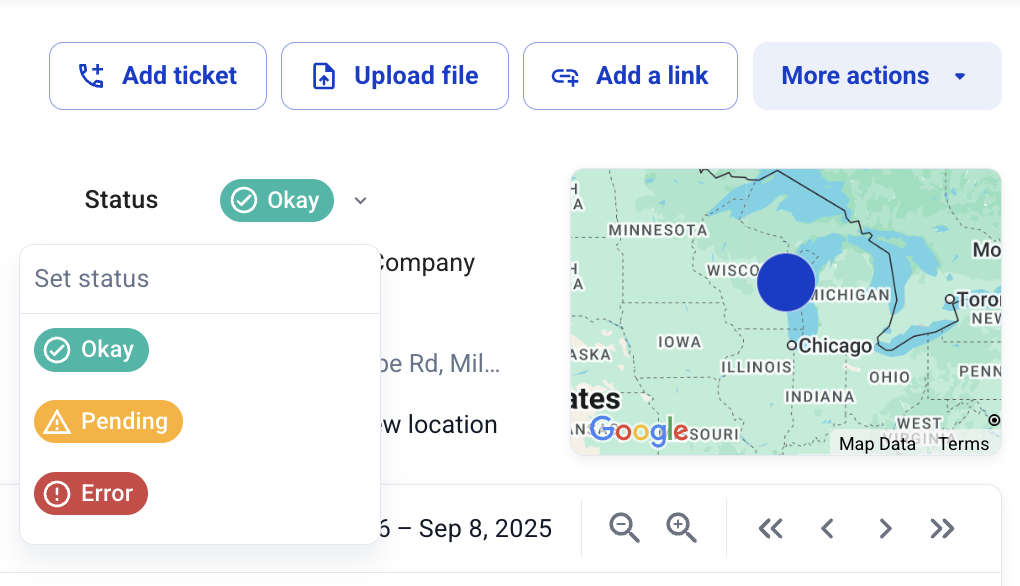Select Okay in the Set status menu
Screen dimensions: 1020x586
(91, 350)
